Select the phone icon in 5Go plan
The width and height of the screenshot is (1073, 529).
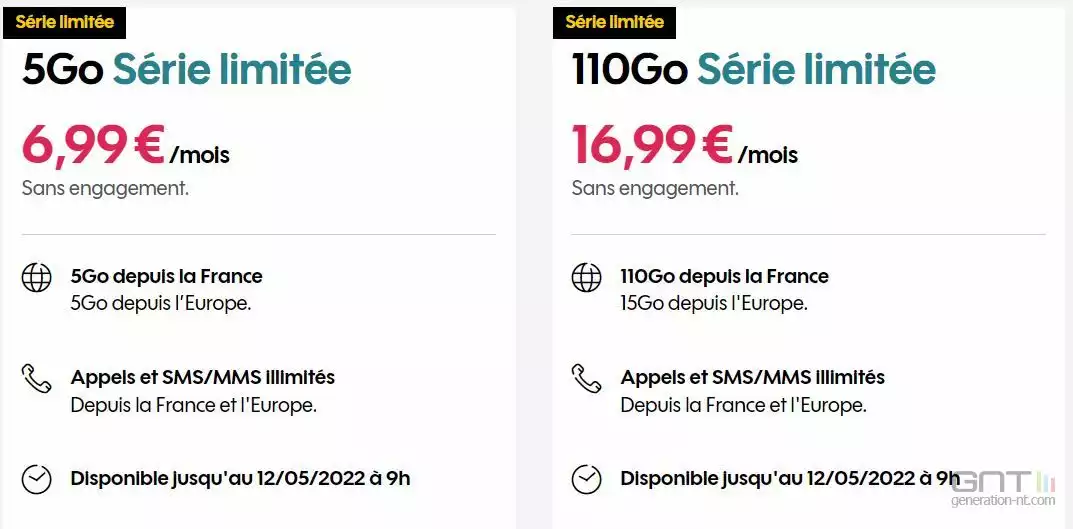(x=36, y=378)
